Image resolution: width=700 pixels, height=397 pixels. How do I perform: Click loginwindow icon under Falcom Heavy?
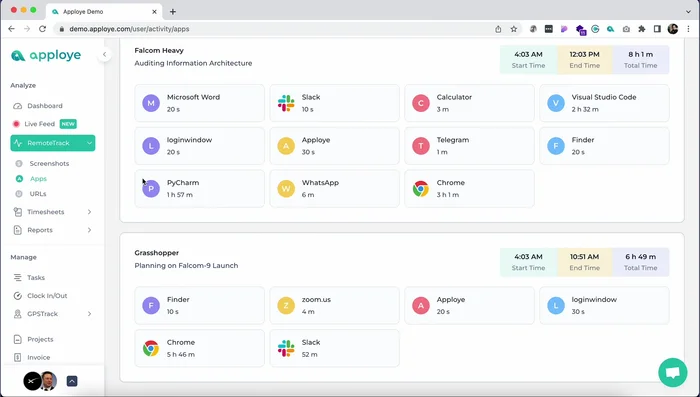point(151,146)
